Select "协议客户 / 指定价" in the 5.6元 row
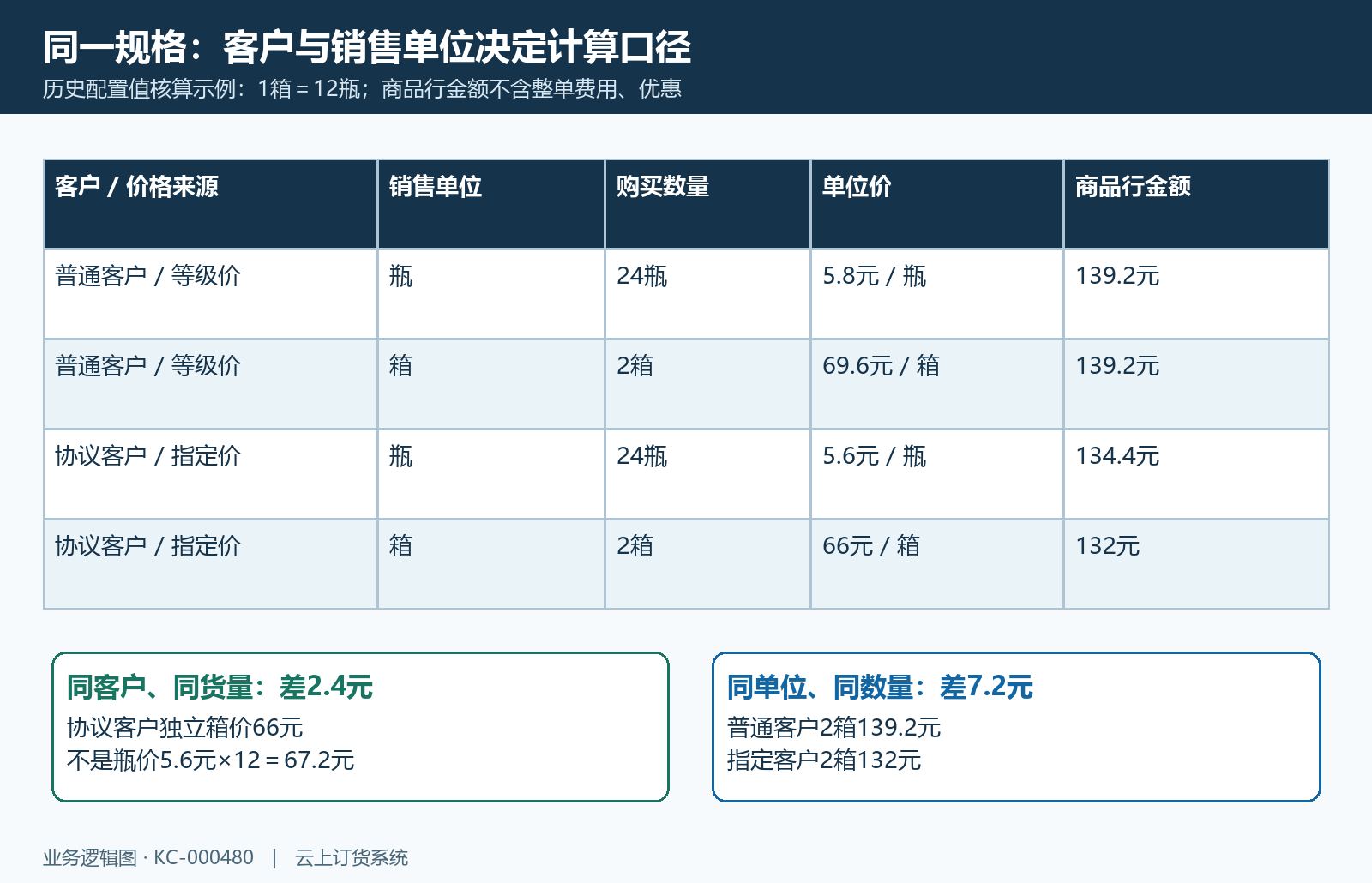 tap(147, 456)
